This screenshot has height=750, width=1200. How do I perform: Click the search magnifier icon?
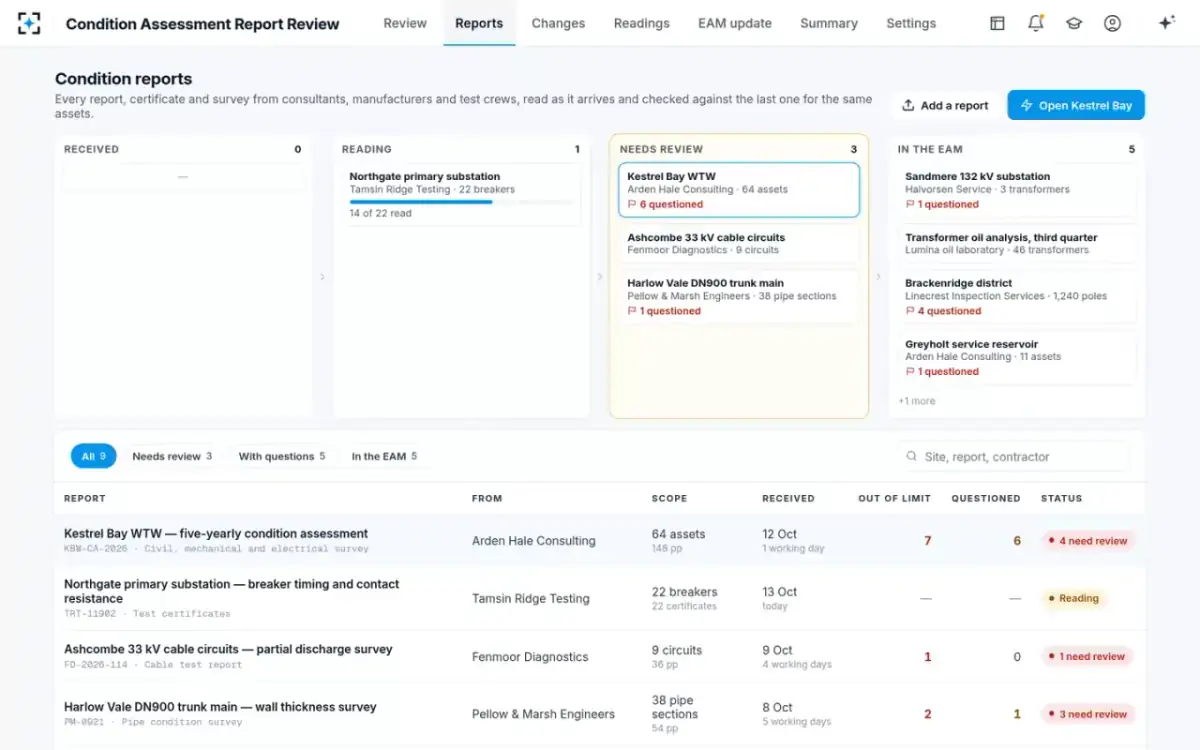[x=911, y=456]
